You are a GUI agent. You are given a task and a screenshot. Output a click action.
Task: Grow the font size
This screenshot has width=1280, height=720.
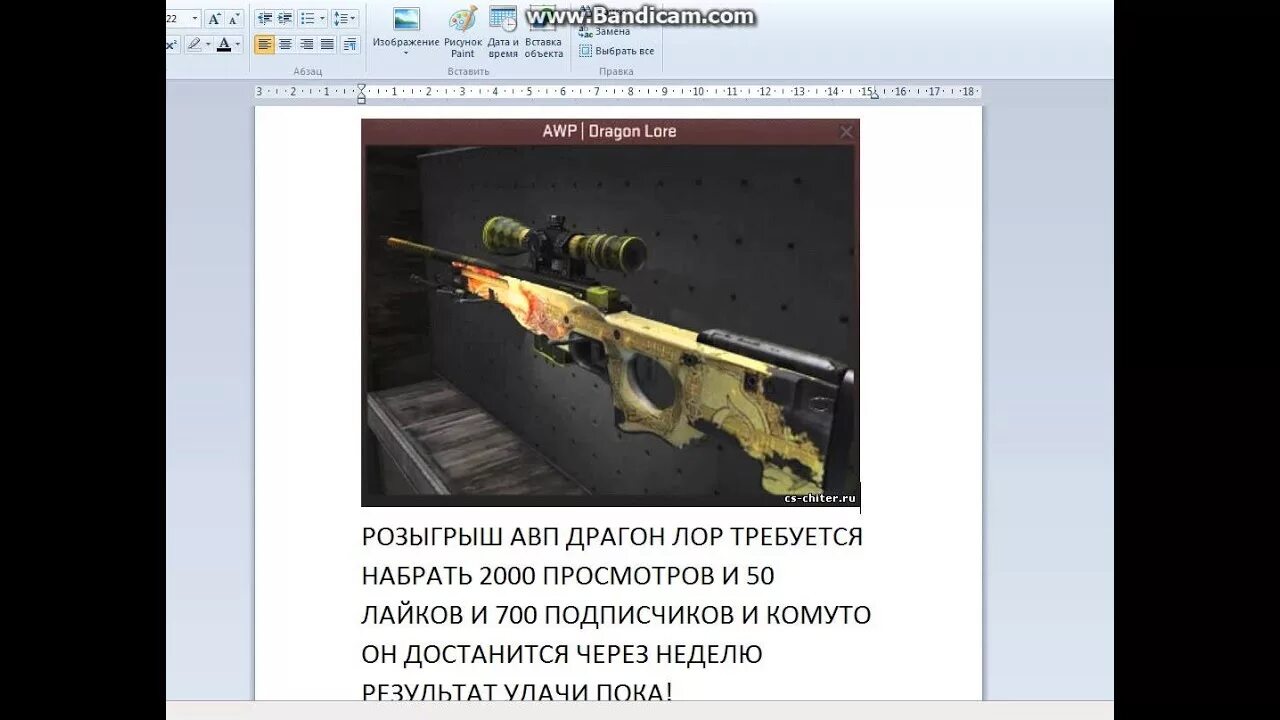pos(214,19)
